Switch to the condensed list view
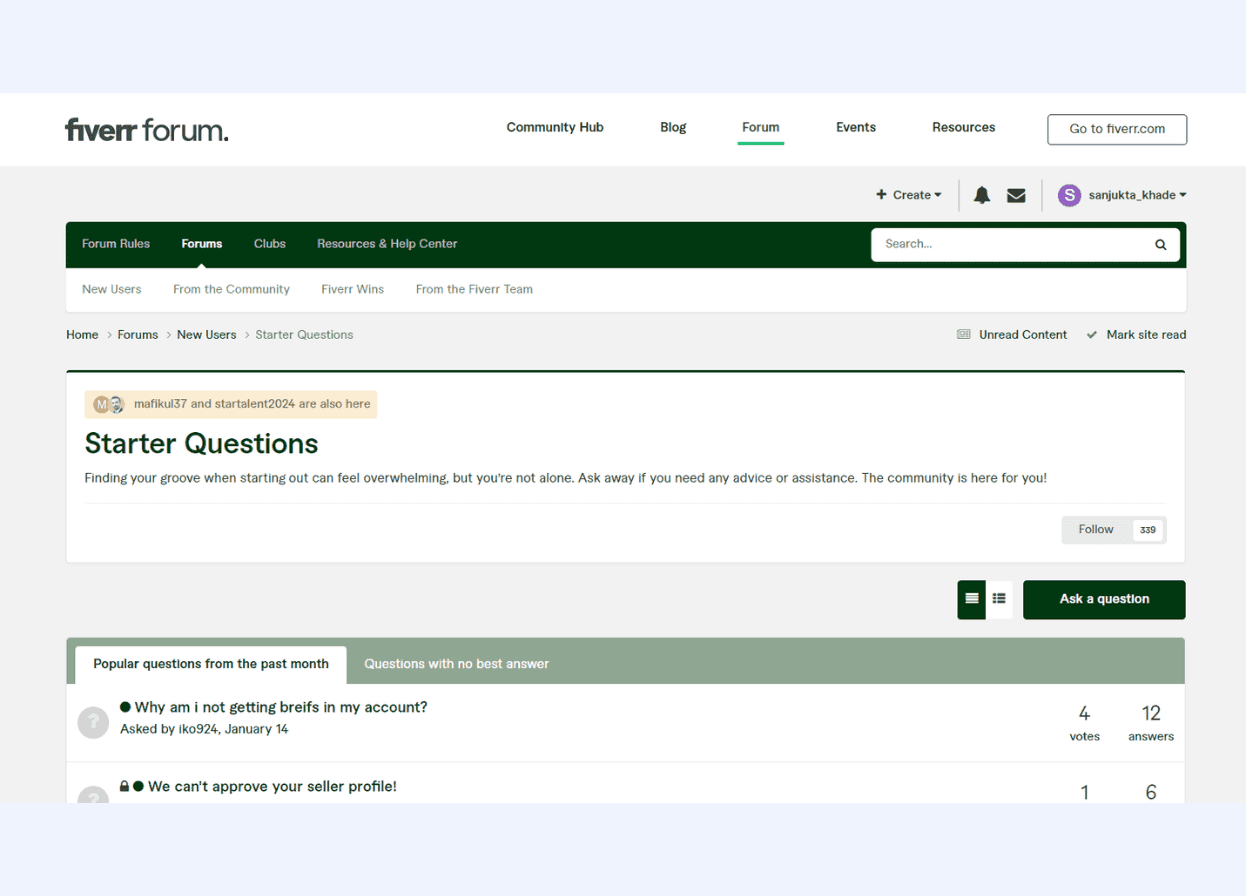 (x=999, y=599)
